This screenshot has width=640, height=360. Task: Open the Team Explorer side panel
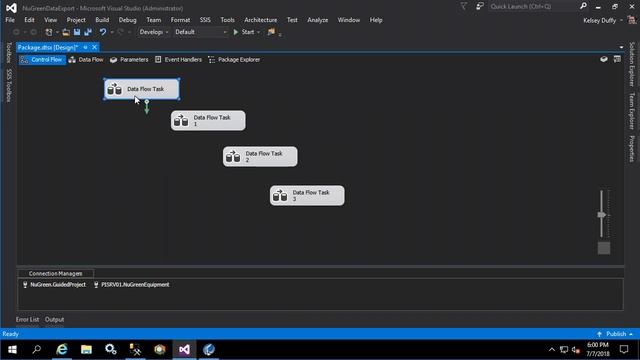pos(632,111)
